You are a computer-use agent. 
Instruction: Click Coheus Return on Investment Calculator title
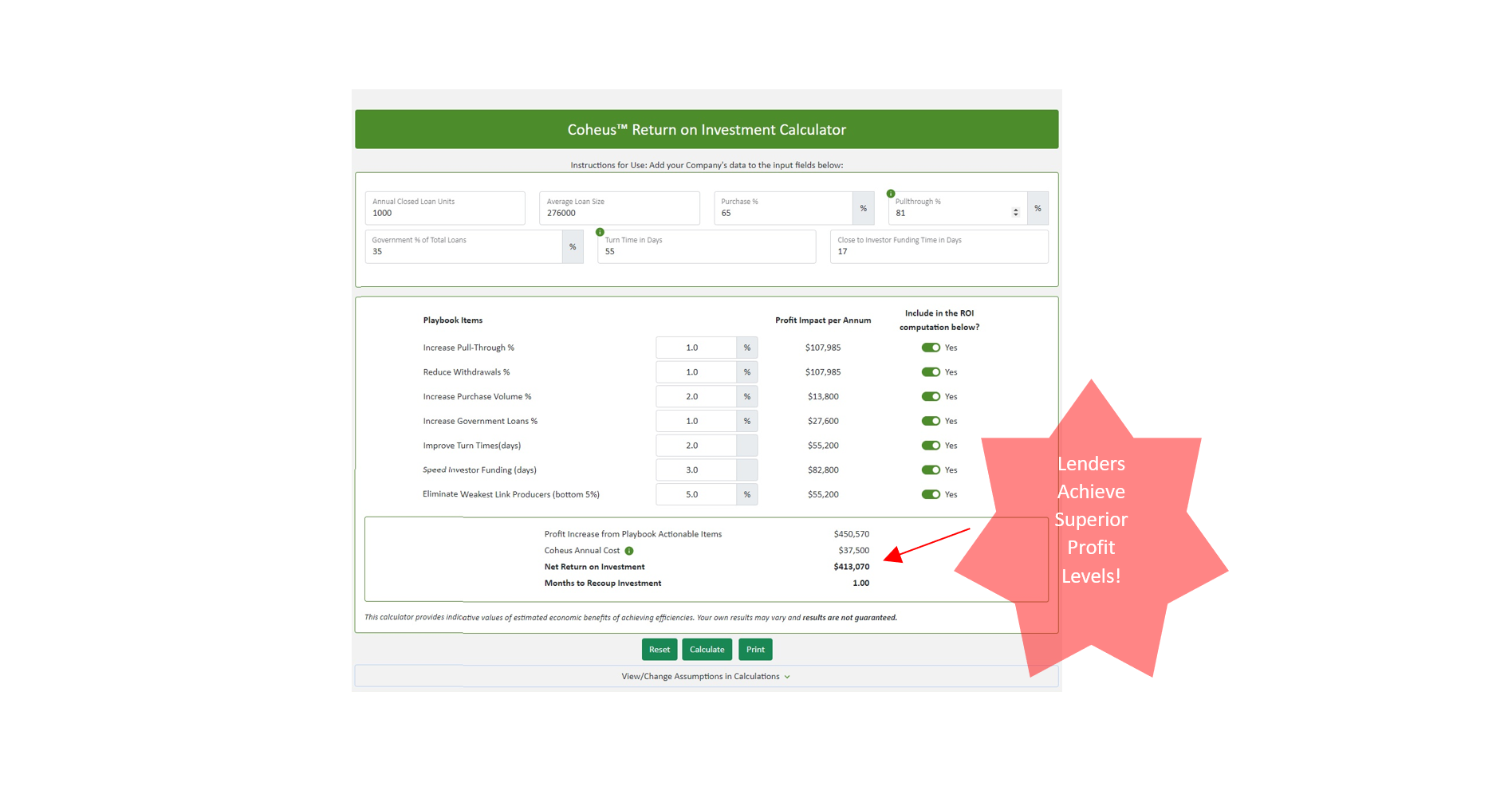(x=707, y=129)
